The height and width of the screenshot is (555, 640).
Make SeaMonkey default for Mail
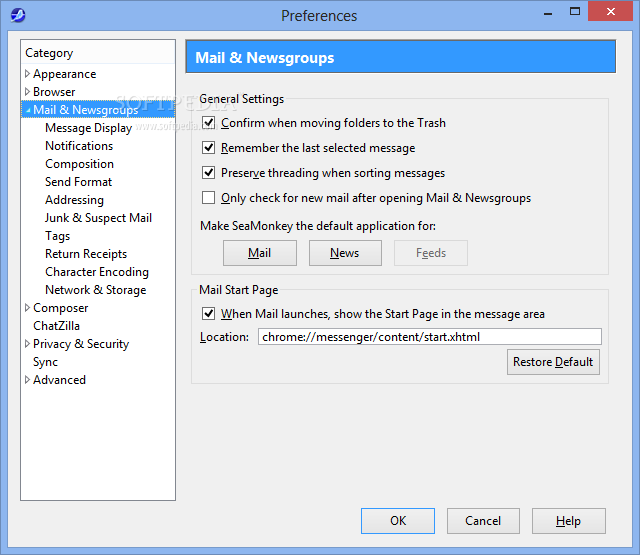[260, 253]
